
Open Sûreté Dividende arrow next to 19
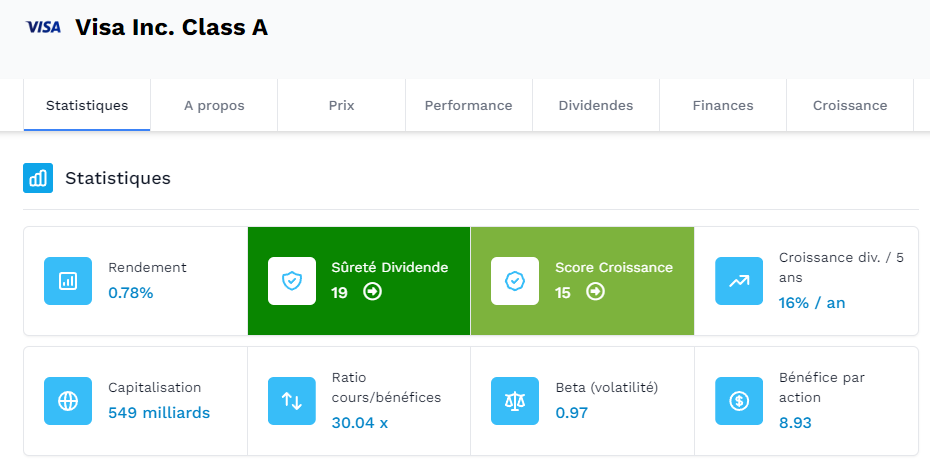coord(372,292)
